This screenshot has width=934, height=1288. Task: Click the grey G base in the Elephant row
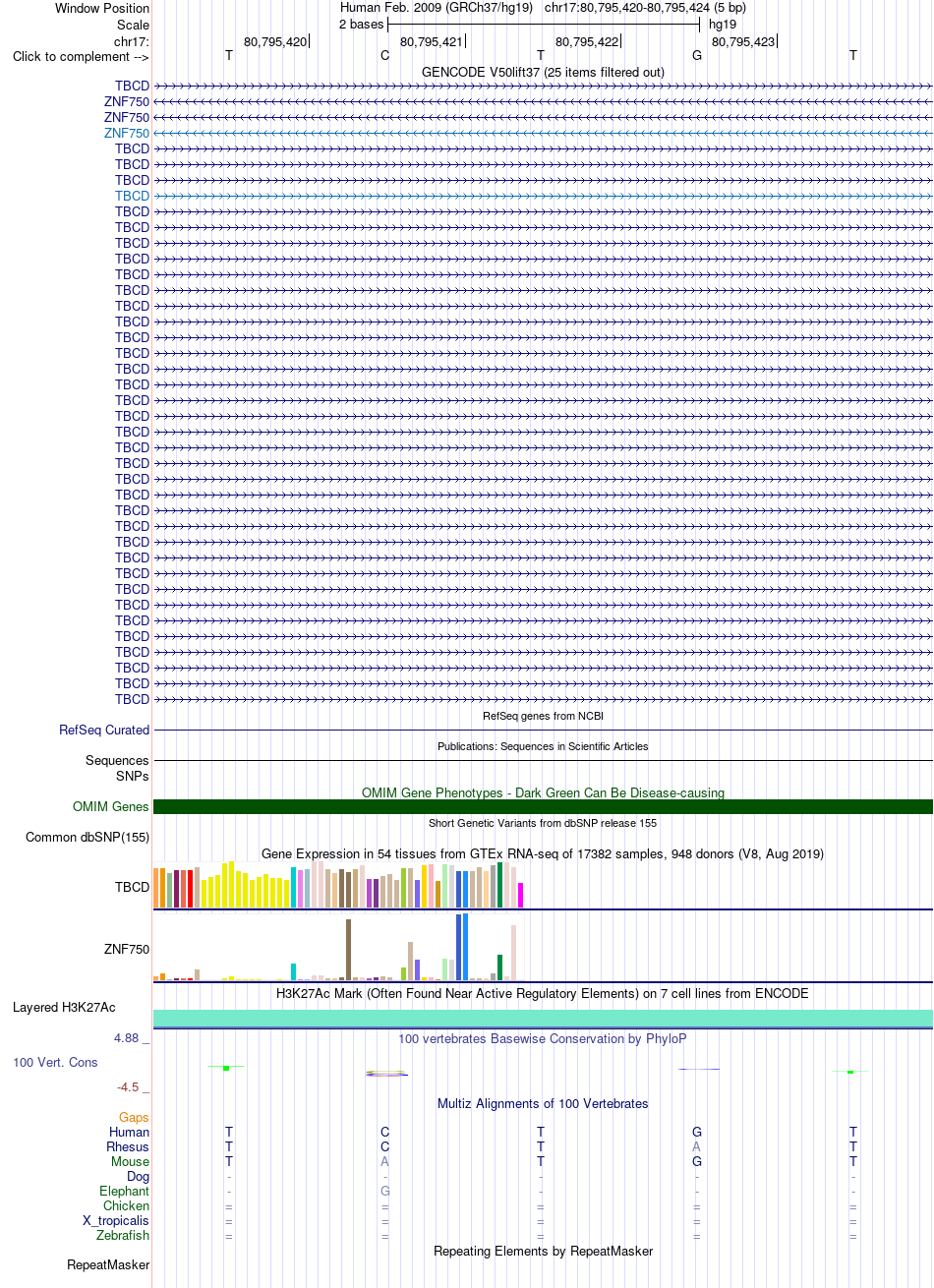pos(384,1192)
